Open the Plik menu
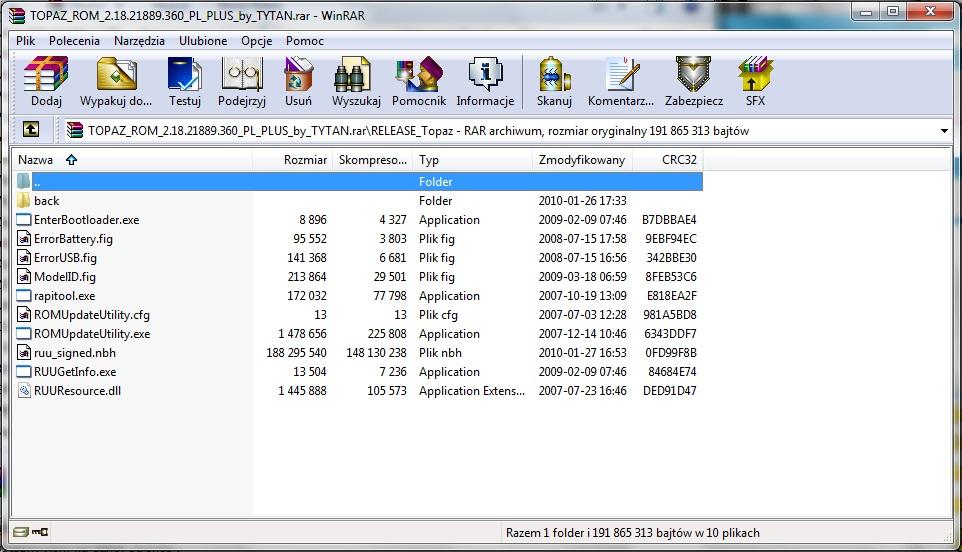The height and width of the screenshot is (552, 962). tap(26, 41)
